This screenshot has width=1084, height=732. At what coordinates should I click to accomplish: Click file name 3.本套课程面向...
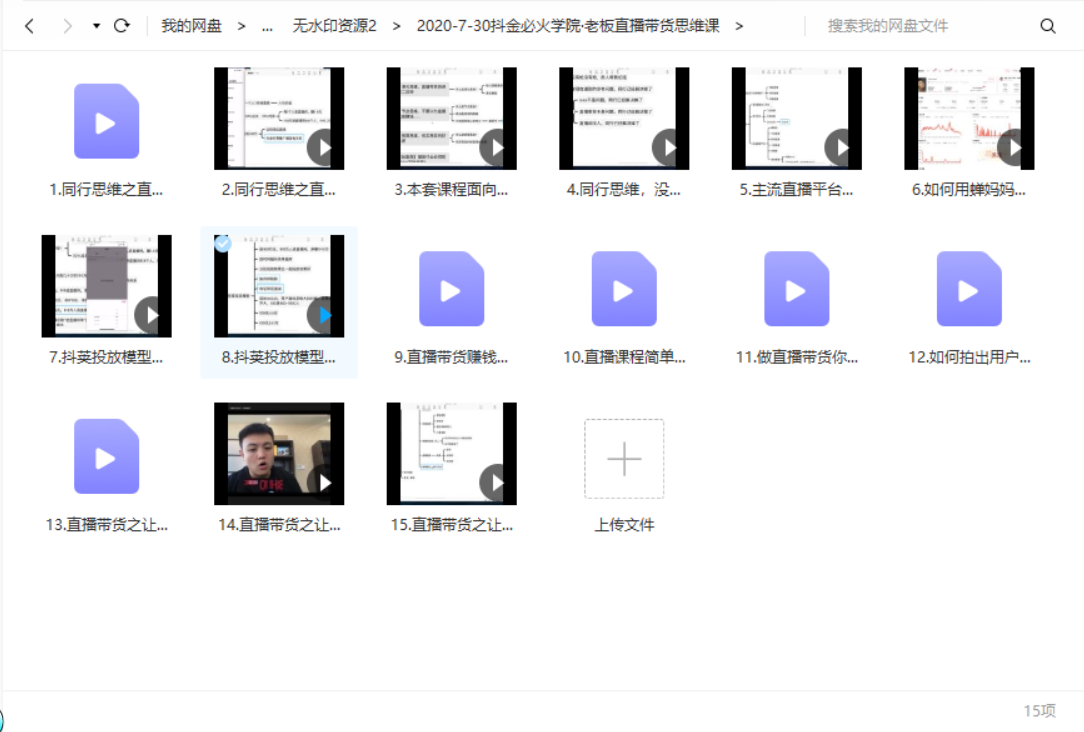pos(451,189)
